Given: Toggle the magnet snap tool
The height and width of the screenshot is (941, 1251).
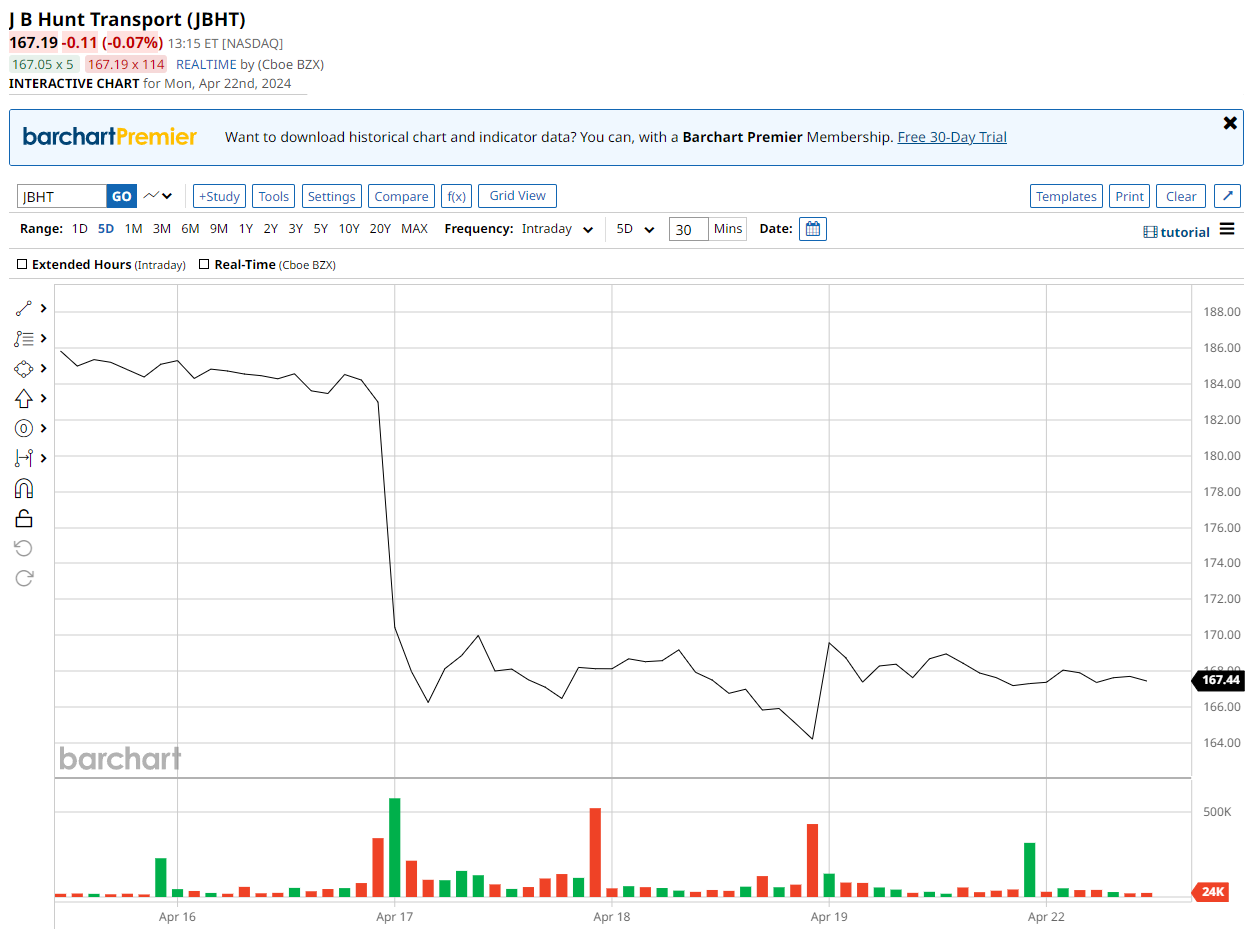Looking at the screenshot, I should [x=24, y=488].
